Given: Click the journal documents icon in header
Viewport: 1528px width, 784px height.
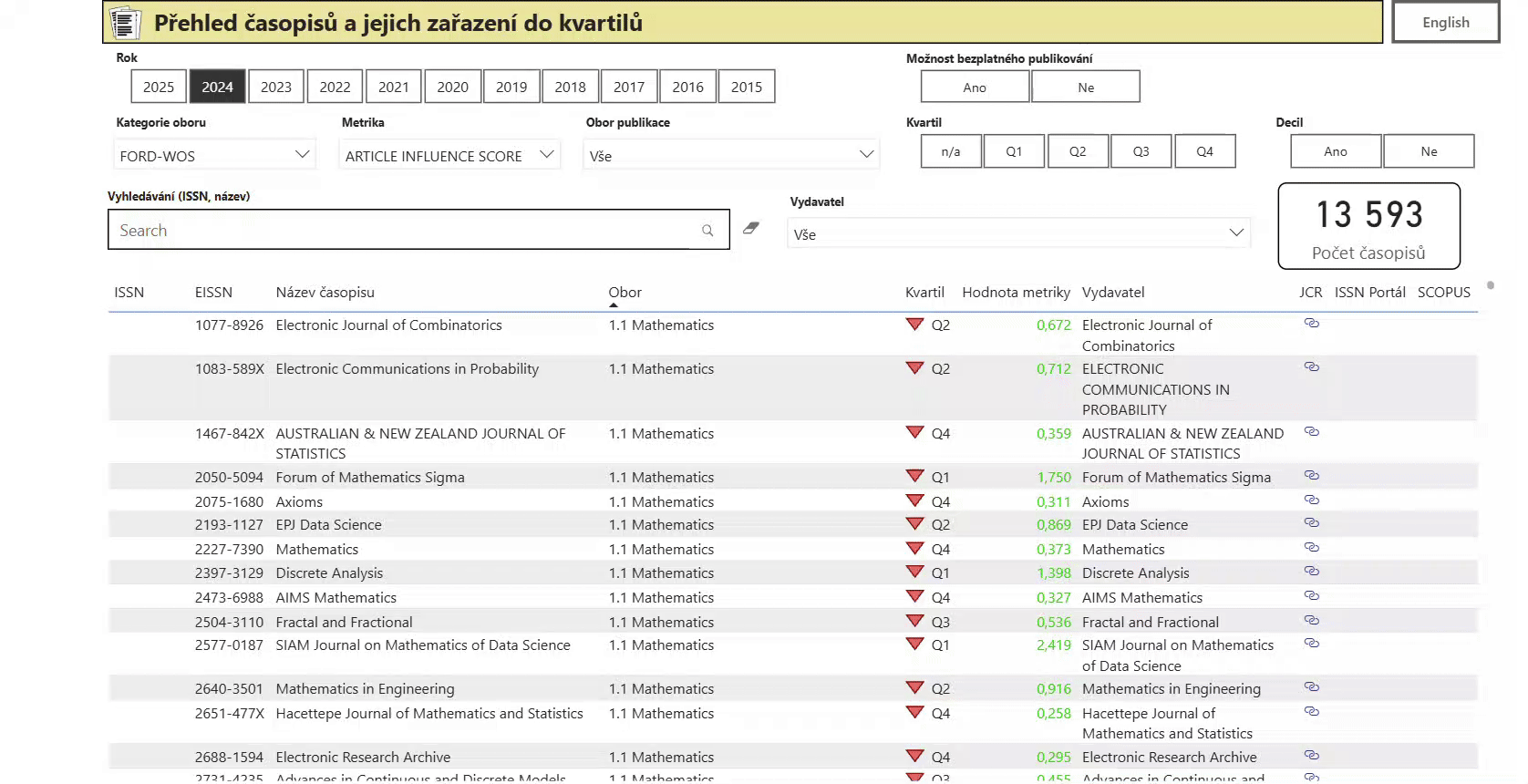Looking at the screenshot, I should [x=126, y=22].
